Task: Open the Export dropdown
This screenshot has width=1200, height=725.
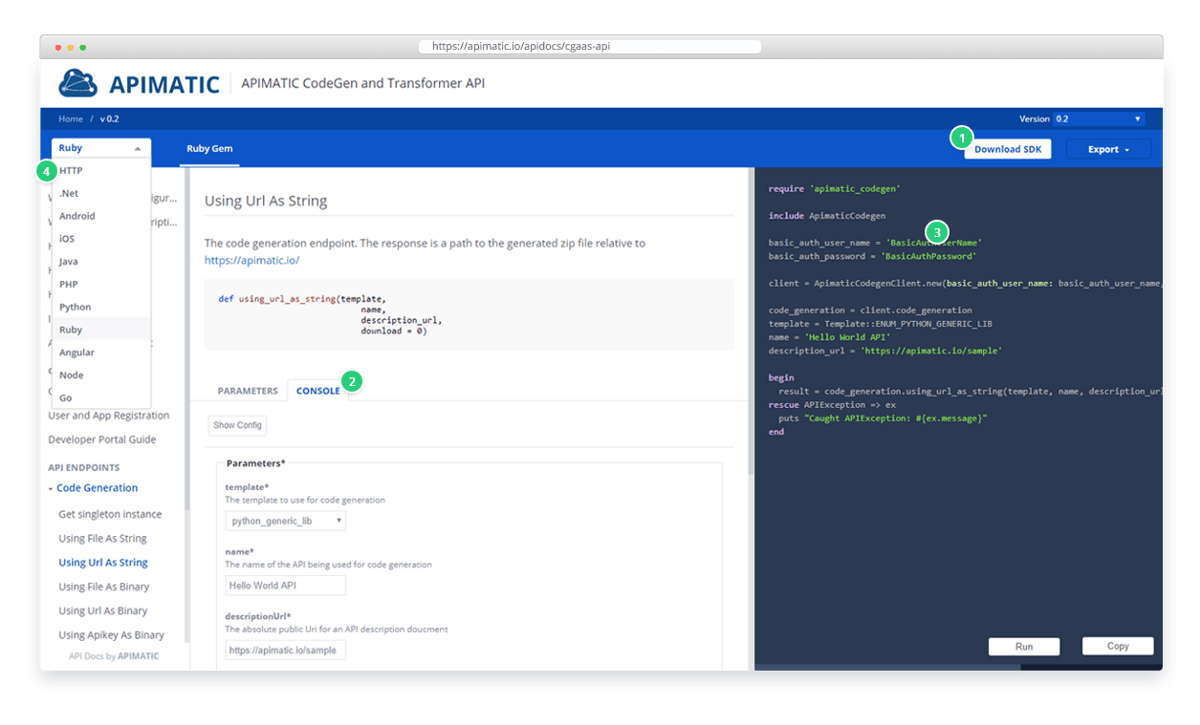Action: 1108,149
